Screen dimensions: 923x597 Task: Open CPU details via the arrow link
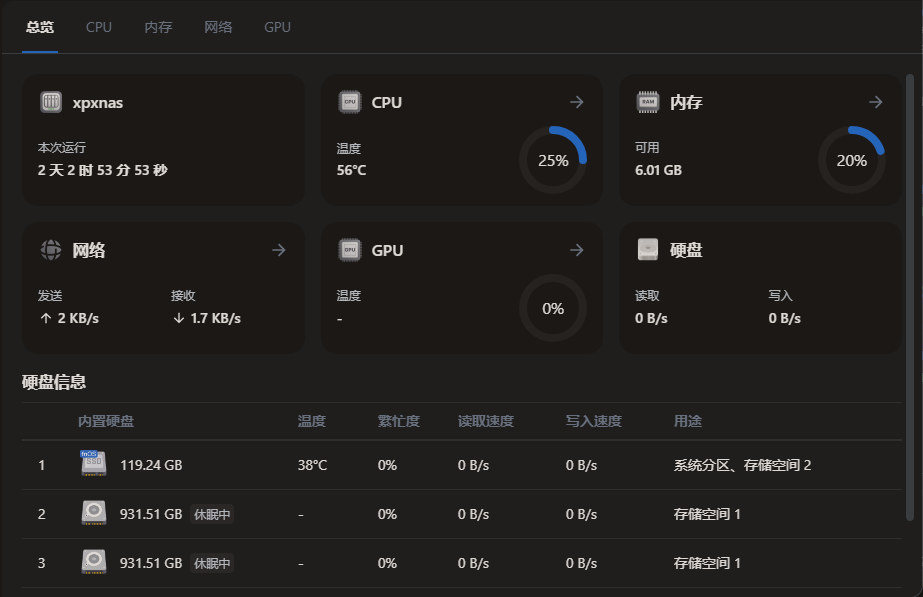click(577, 101)
